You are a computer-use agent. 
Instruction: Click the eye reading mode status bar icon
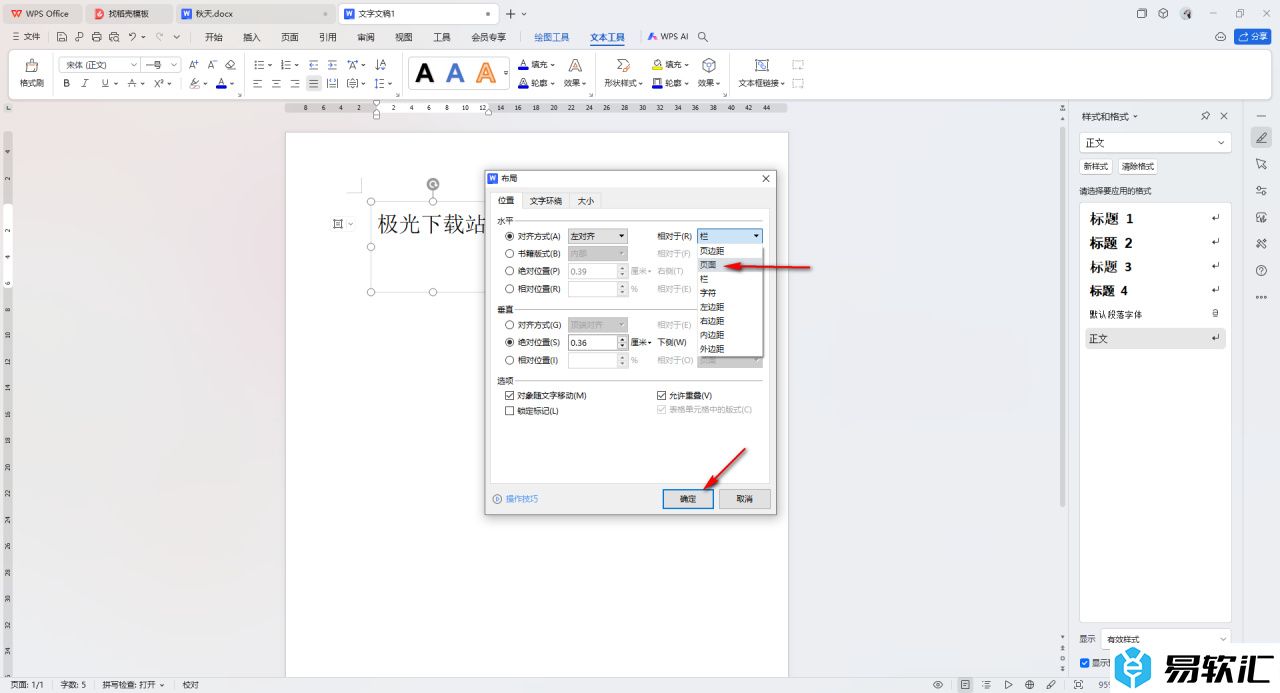point(938,685)
